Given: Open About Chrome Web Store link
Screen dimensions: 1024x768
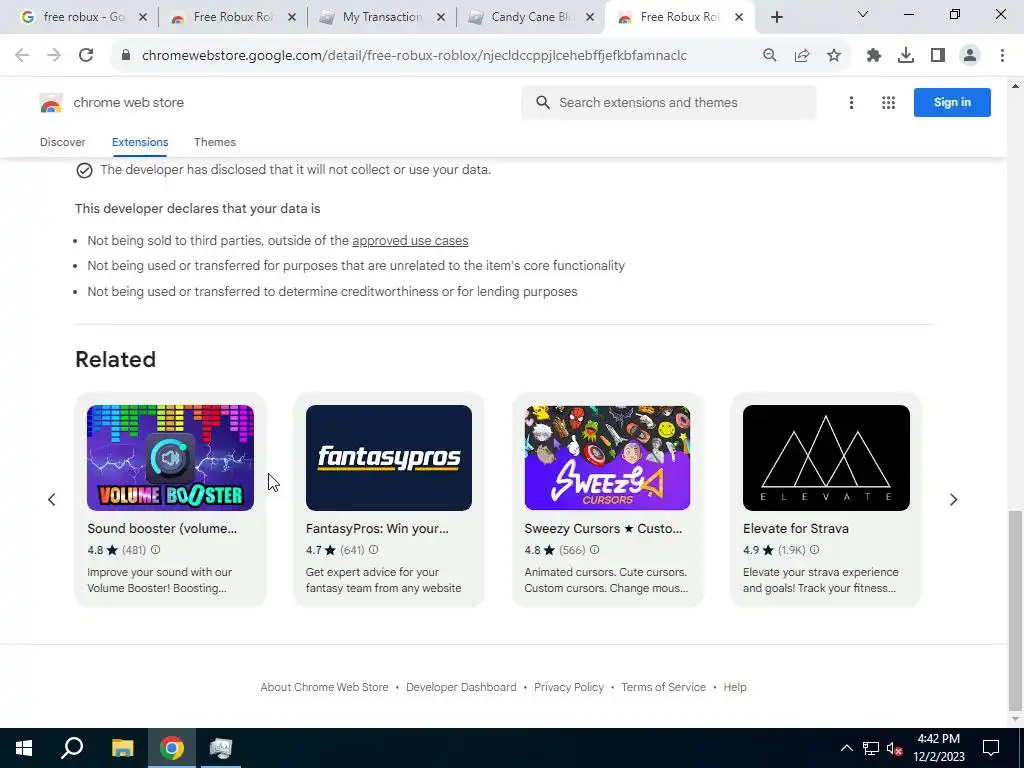Looking at the screenshot, I should pyautogui.click(x=324, y=687).
